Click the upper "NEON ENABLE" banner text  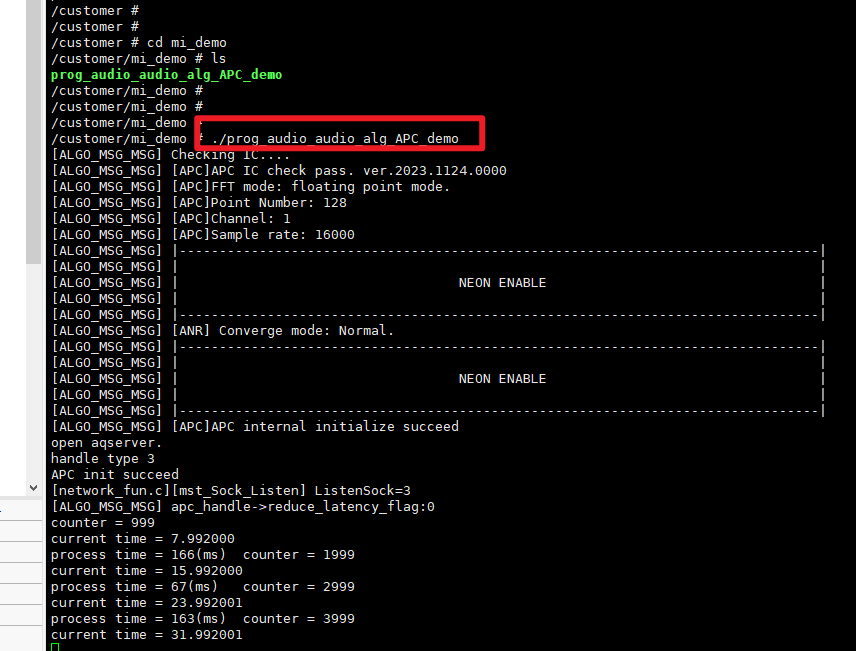pos(502,283)
